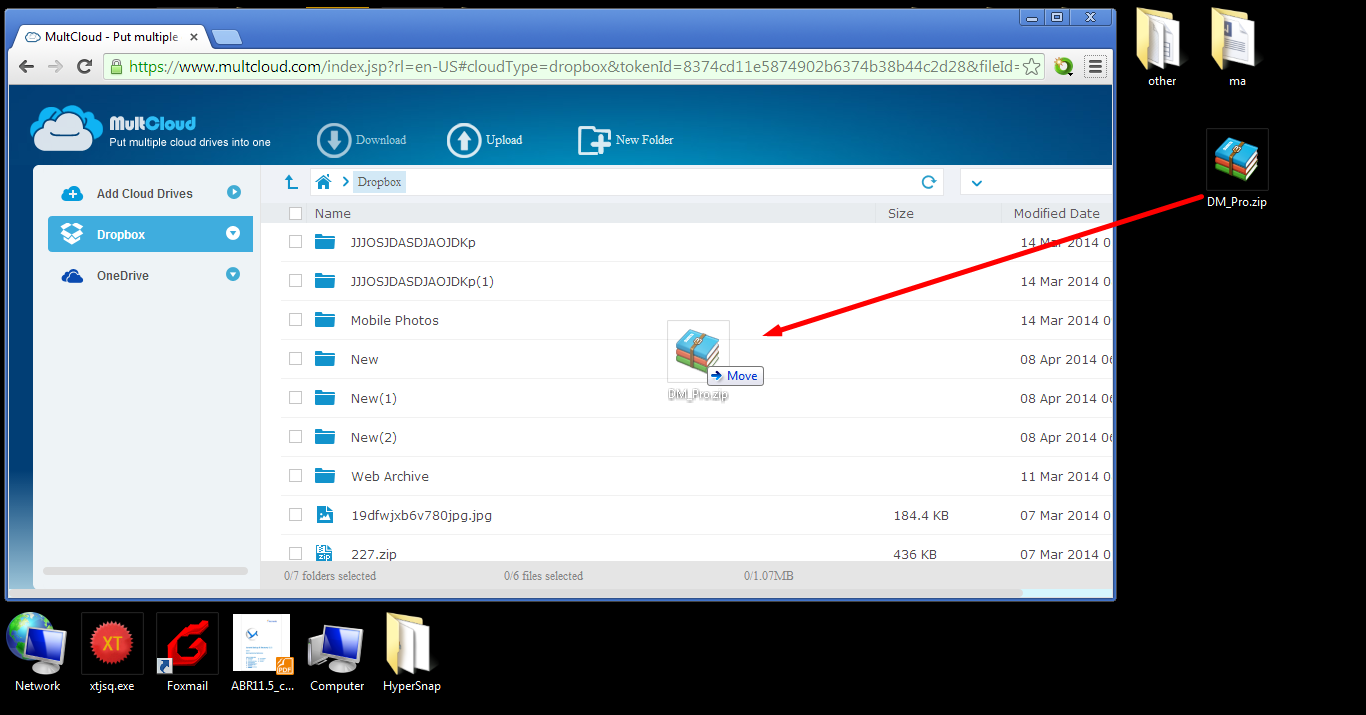Open JJJOSJDASDJAOJDKp(1) folder name
Screen dimensions: 1366x715
422,281
